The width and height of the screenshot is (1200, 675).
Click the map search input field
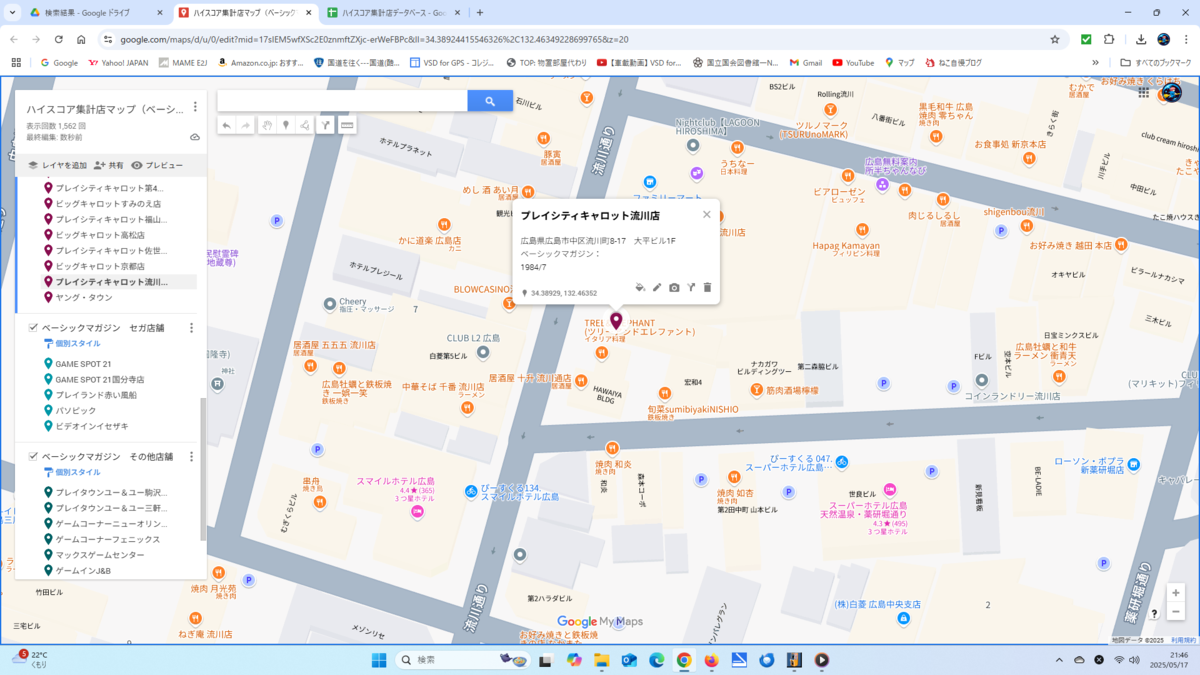coord(342,101)
